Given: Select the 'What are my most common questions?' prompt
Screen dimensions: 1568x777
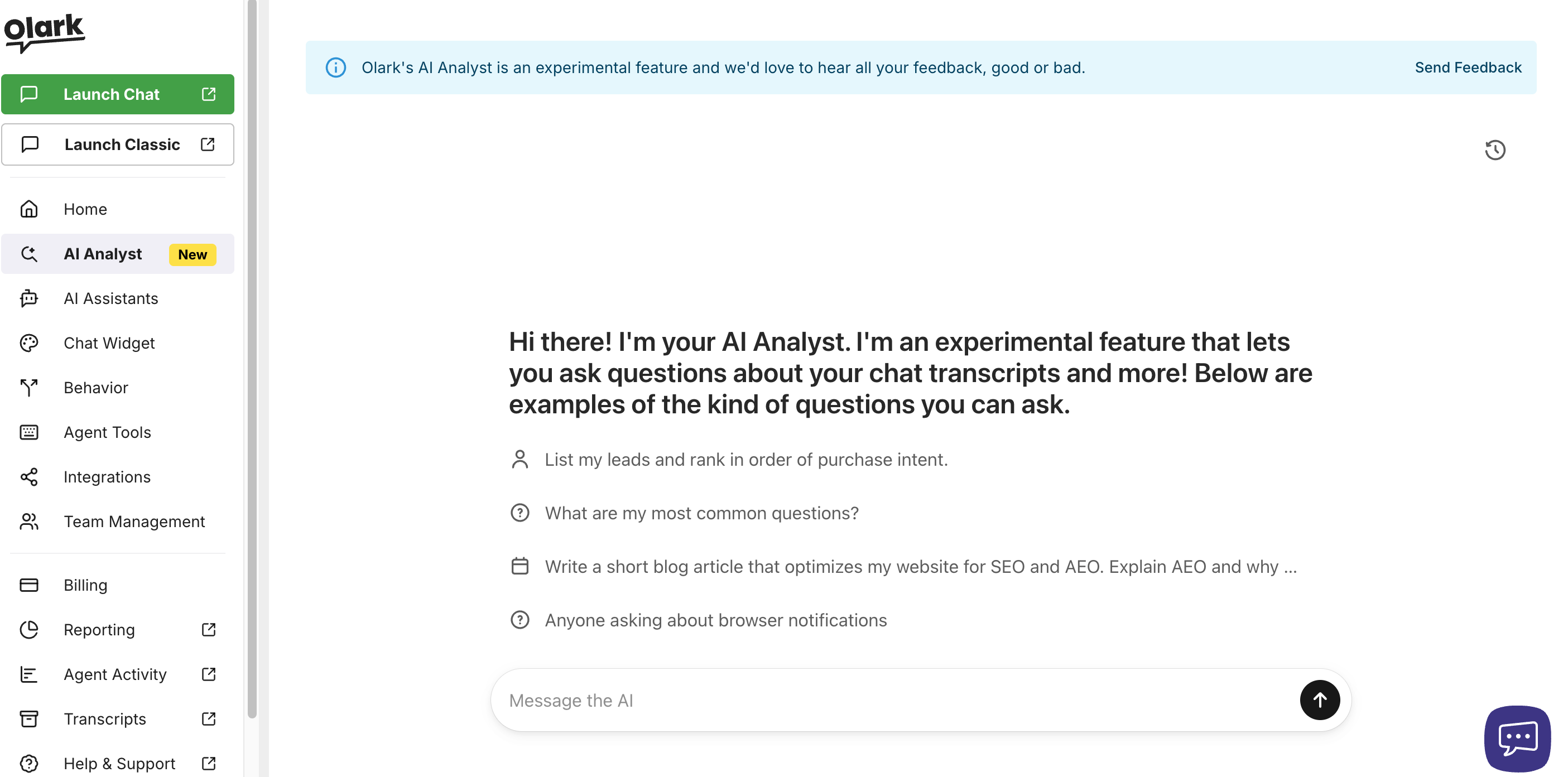Looking at the screenshot, I should [702, 513].
